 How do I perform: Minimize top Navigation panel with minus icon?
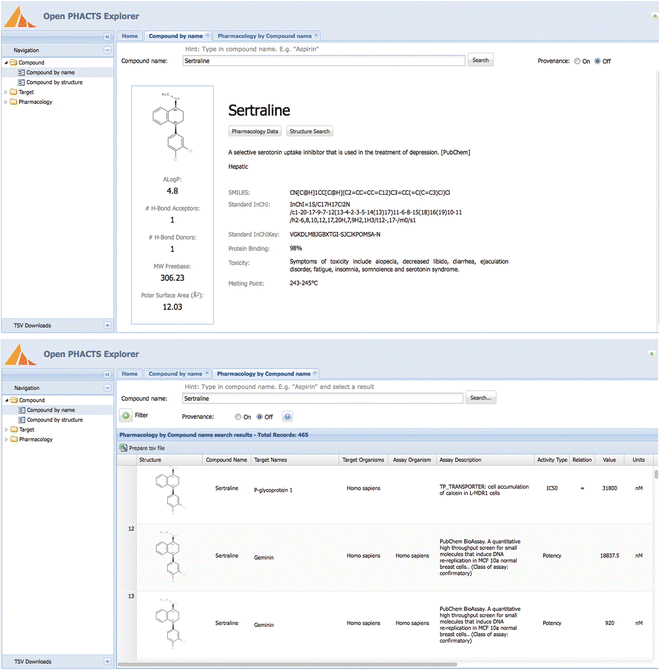[x=107, y=50]
